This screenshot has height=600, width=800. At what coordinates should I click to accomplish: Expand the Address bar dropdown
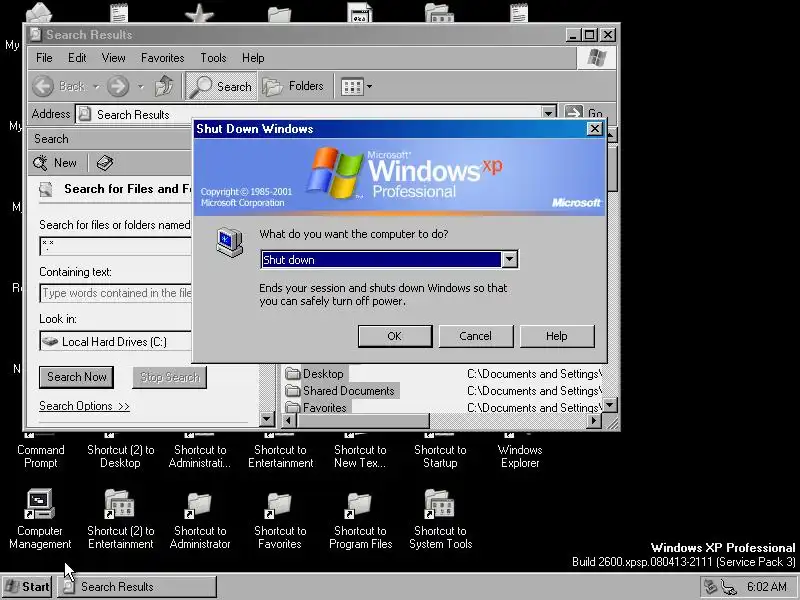pos(548,113)
